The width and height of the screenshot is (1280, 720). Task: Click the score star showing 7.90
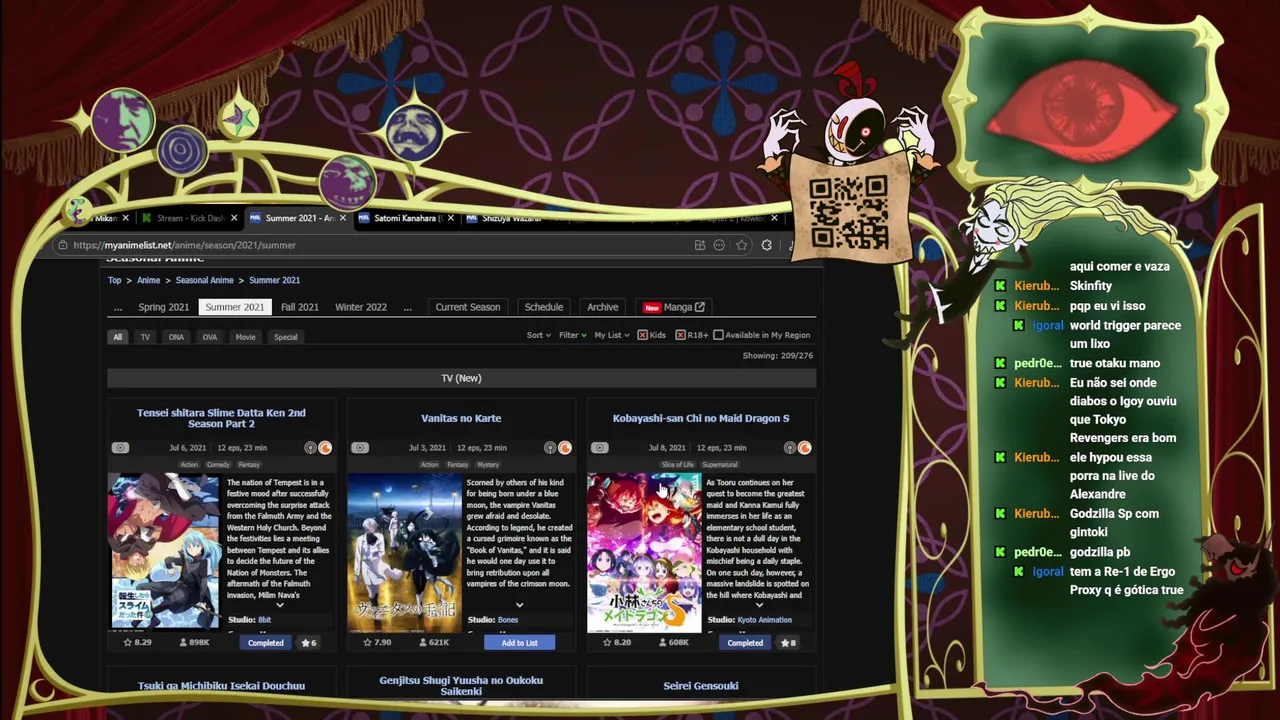[x=368, y=643]
